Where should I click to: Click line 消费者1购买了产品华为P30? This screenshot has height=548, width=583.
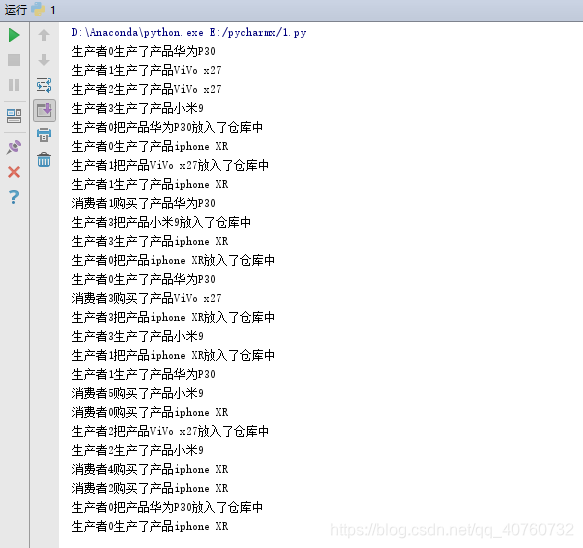(144, 203)
